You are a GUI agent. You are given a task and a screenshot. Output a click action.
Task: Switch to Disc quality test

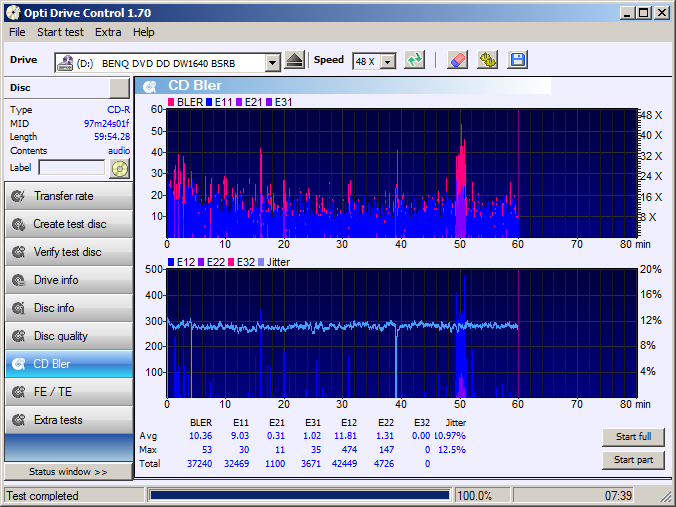(x=69, y=336)
